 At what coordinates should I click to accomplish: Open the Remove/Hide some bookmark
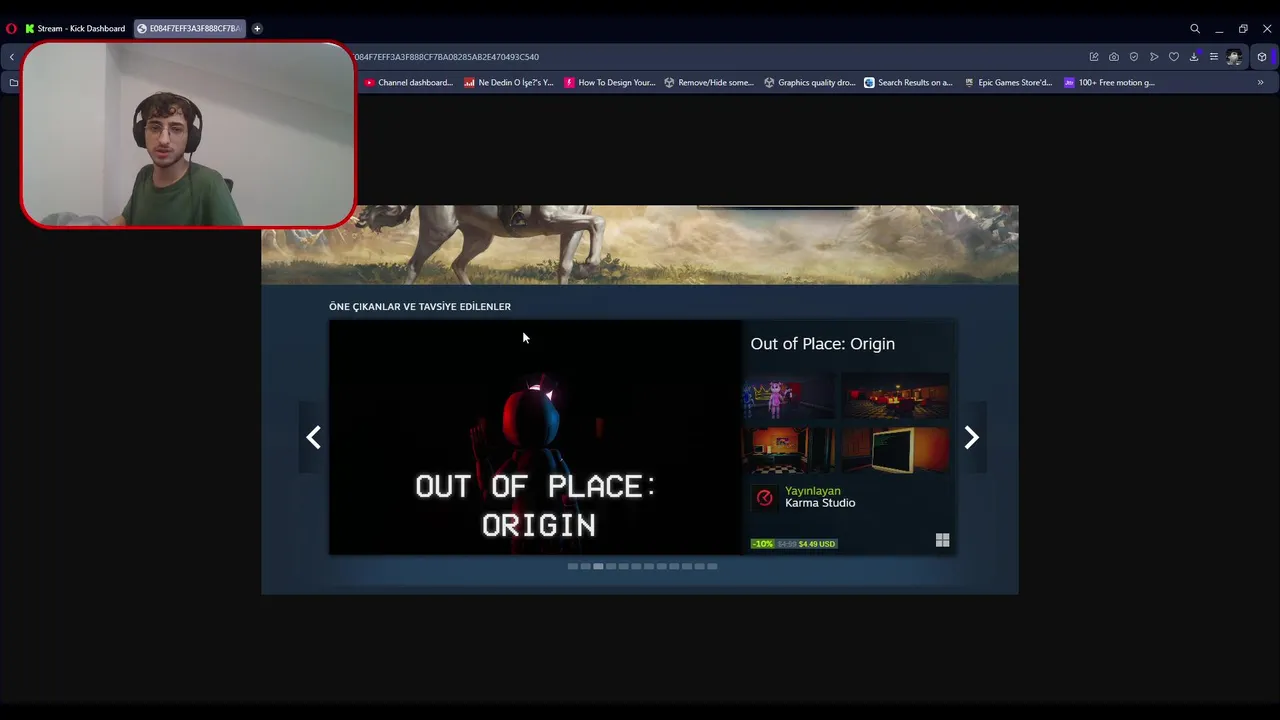point(709,83)
